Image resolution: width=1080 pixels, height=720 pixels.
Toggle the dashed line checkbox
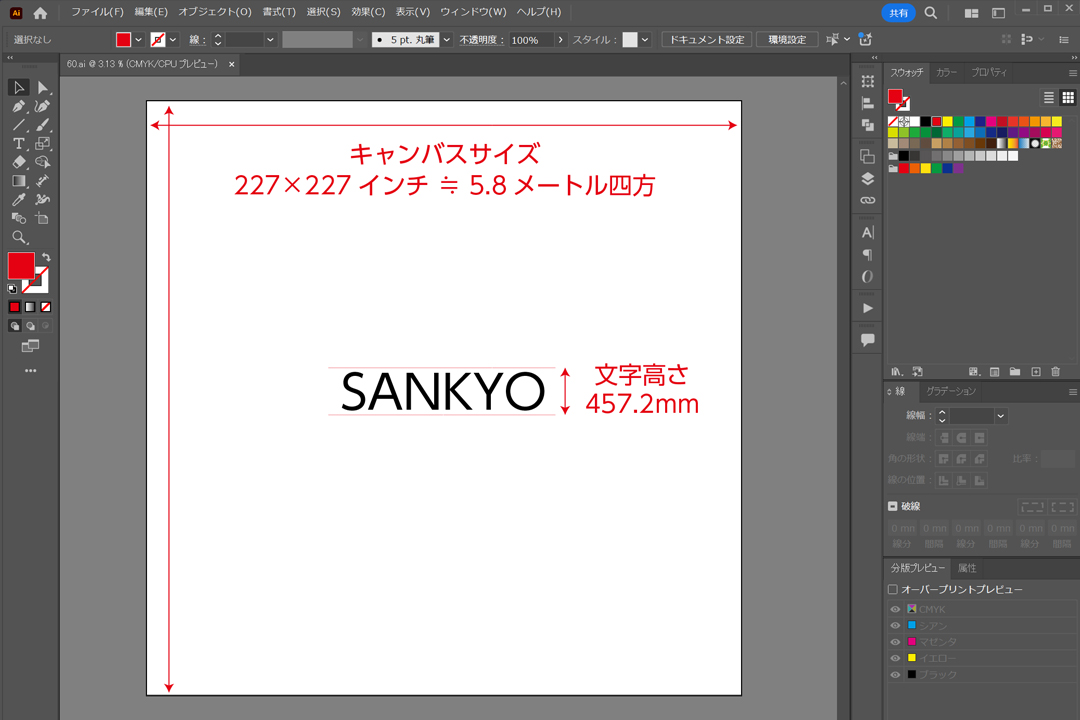click(893, 506)
